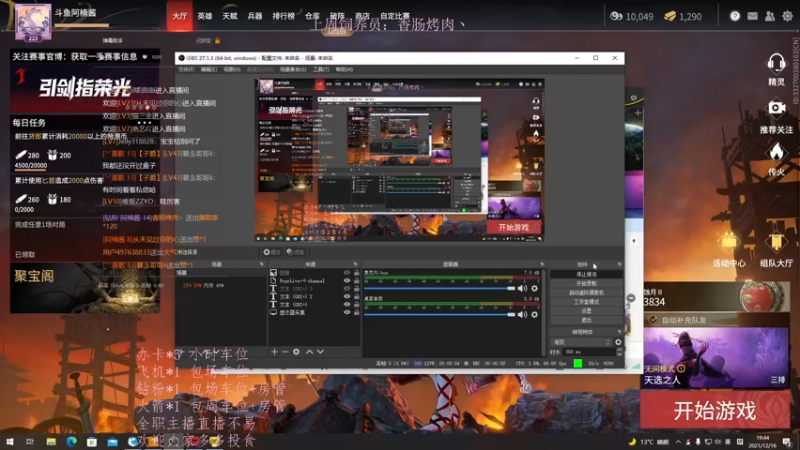This screenshot has height=450, width=800.
Task: Mute the 桌面音频 speaker icon
Action: tap(522, 314)
